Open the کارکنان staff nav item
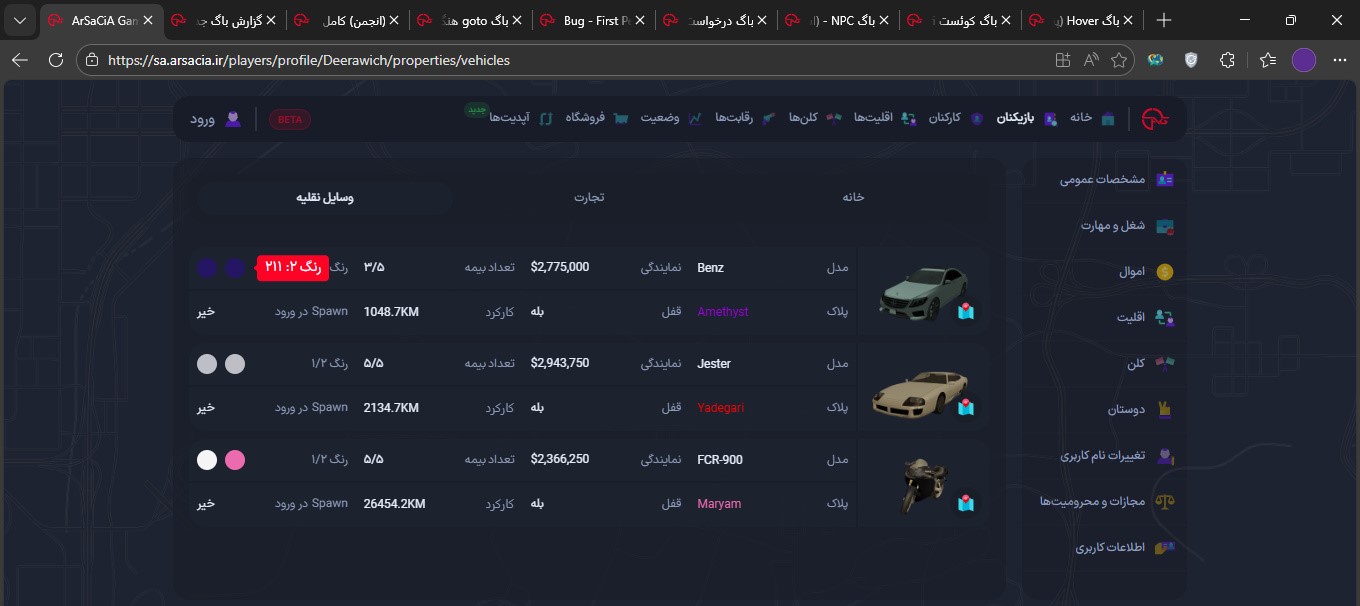Screen dimensions: 1360x606 point(955,118)
